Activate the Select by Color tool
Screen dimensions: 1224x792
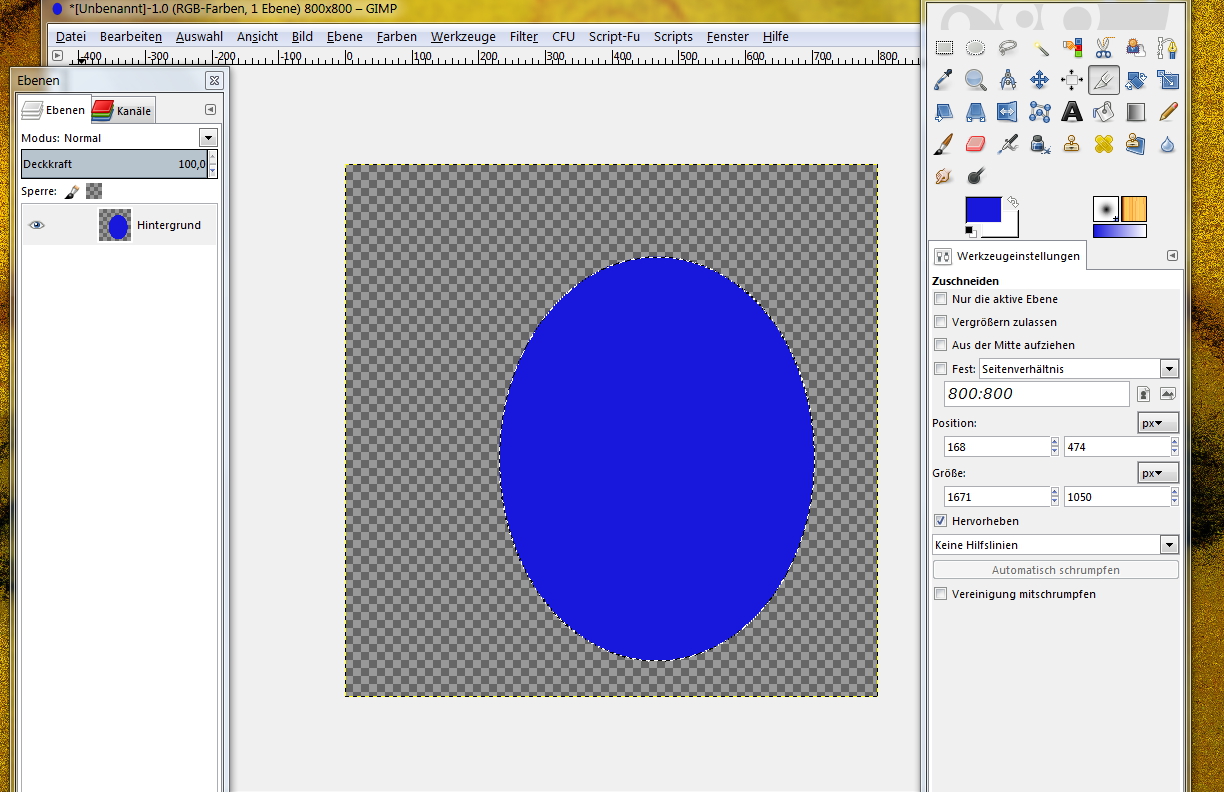1072,47
